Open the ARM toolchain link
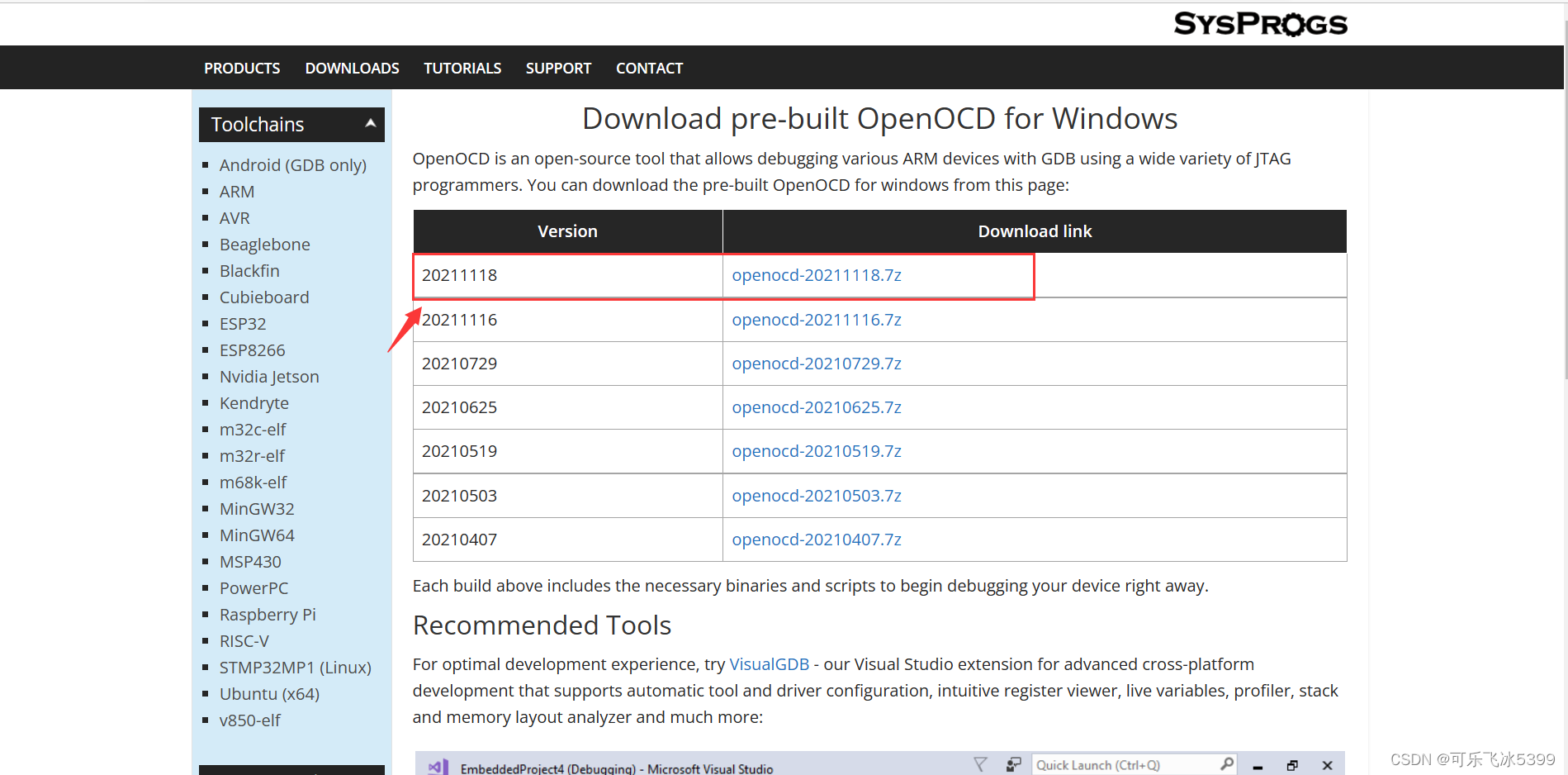The image size is (1568, 775). point(237,192)
